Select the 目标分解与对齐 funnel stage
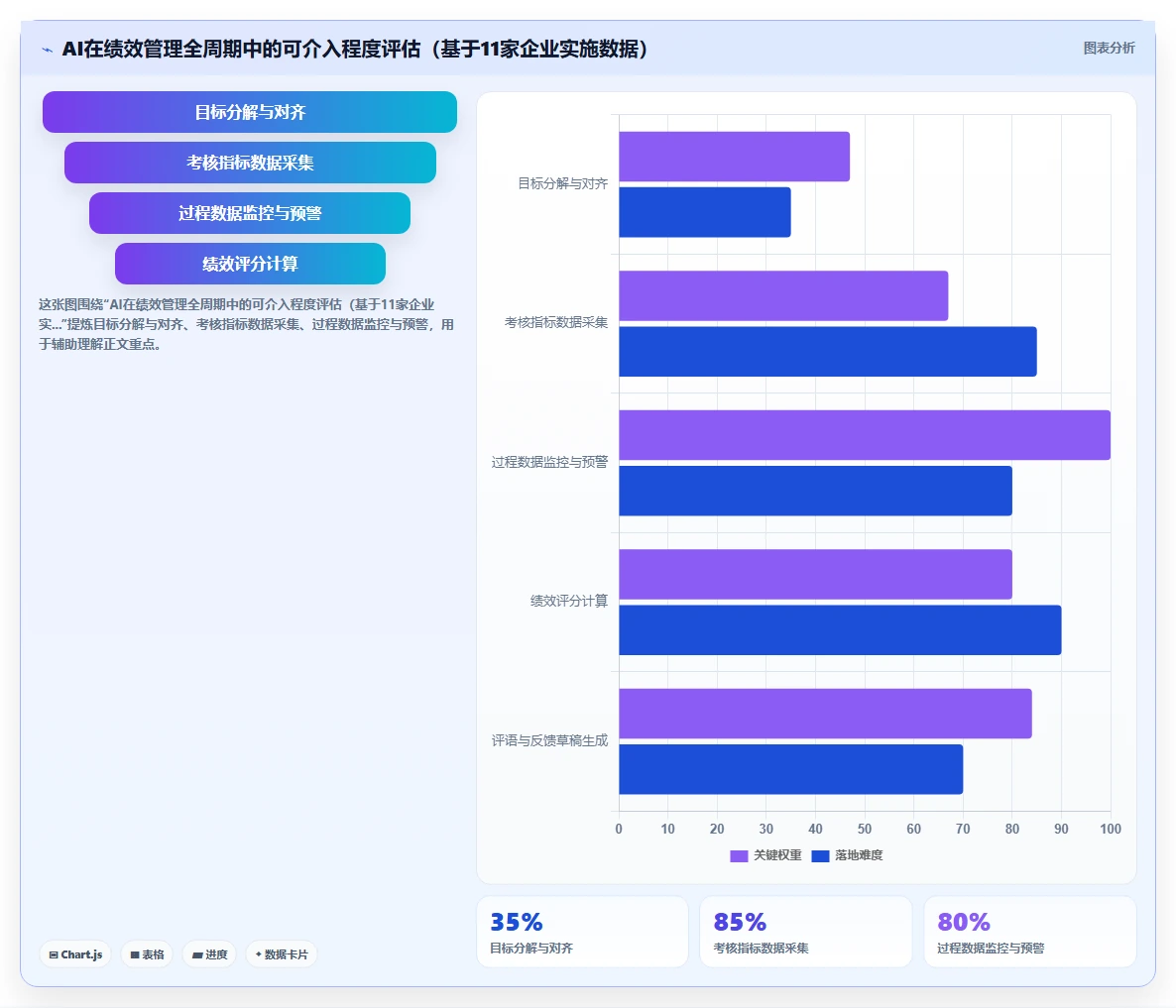This screenshot has width=1176, height=1008. tap(250, 112)
